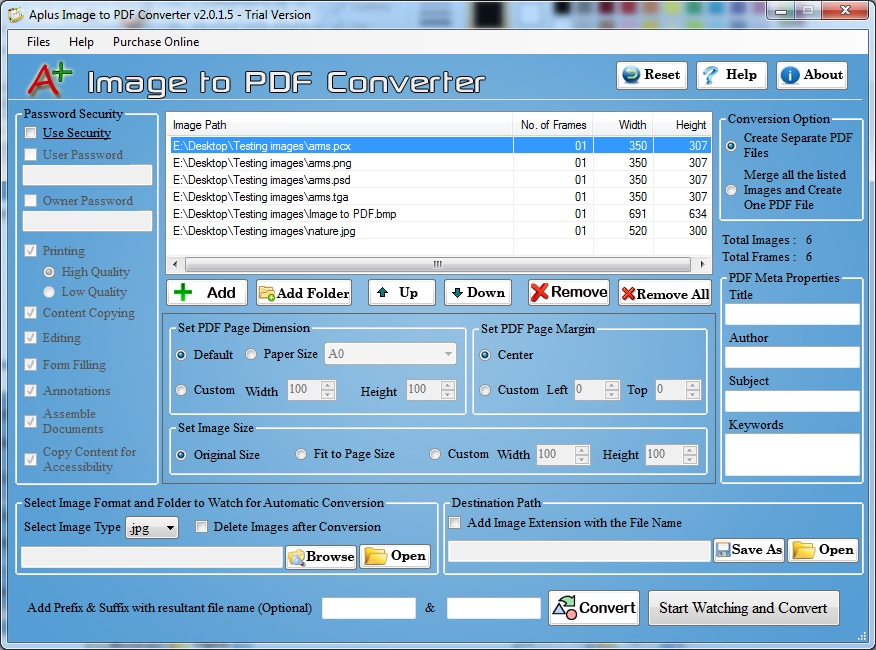Screen dimensions: 876x650
Task: Select Create Separate PDF Files option
Action: click(x=731, y=146)
